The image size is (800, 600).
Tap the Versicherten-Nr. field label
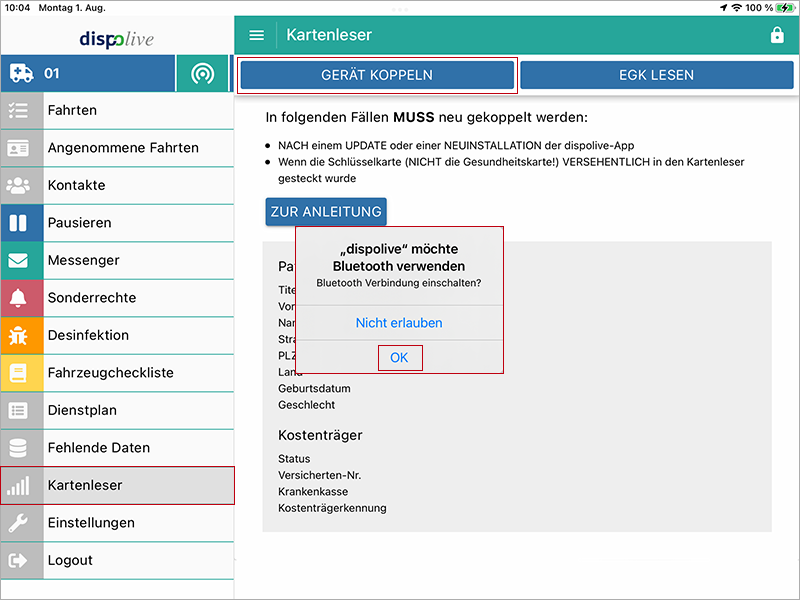click(319, 476)
